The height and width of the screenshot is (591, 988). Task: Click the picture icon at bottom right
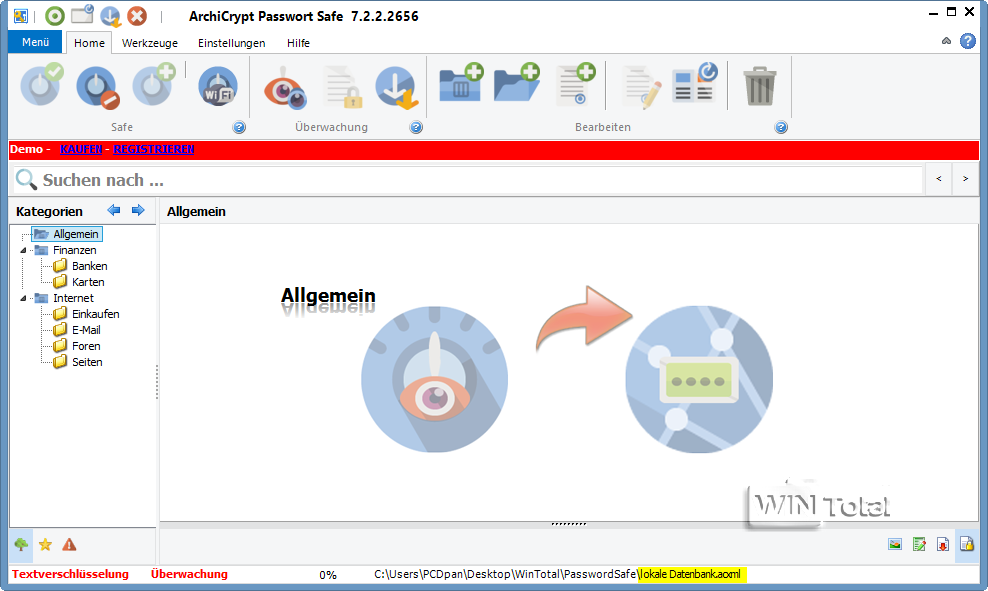pyautogui.click(x=895, y=544)
